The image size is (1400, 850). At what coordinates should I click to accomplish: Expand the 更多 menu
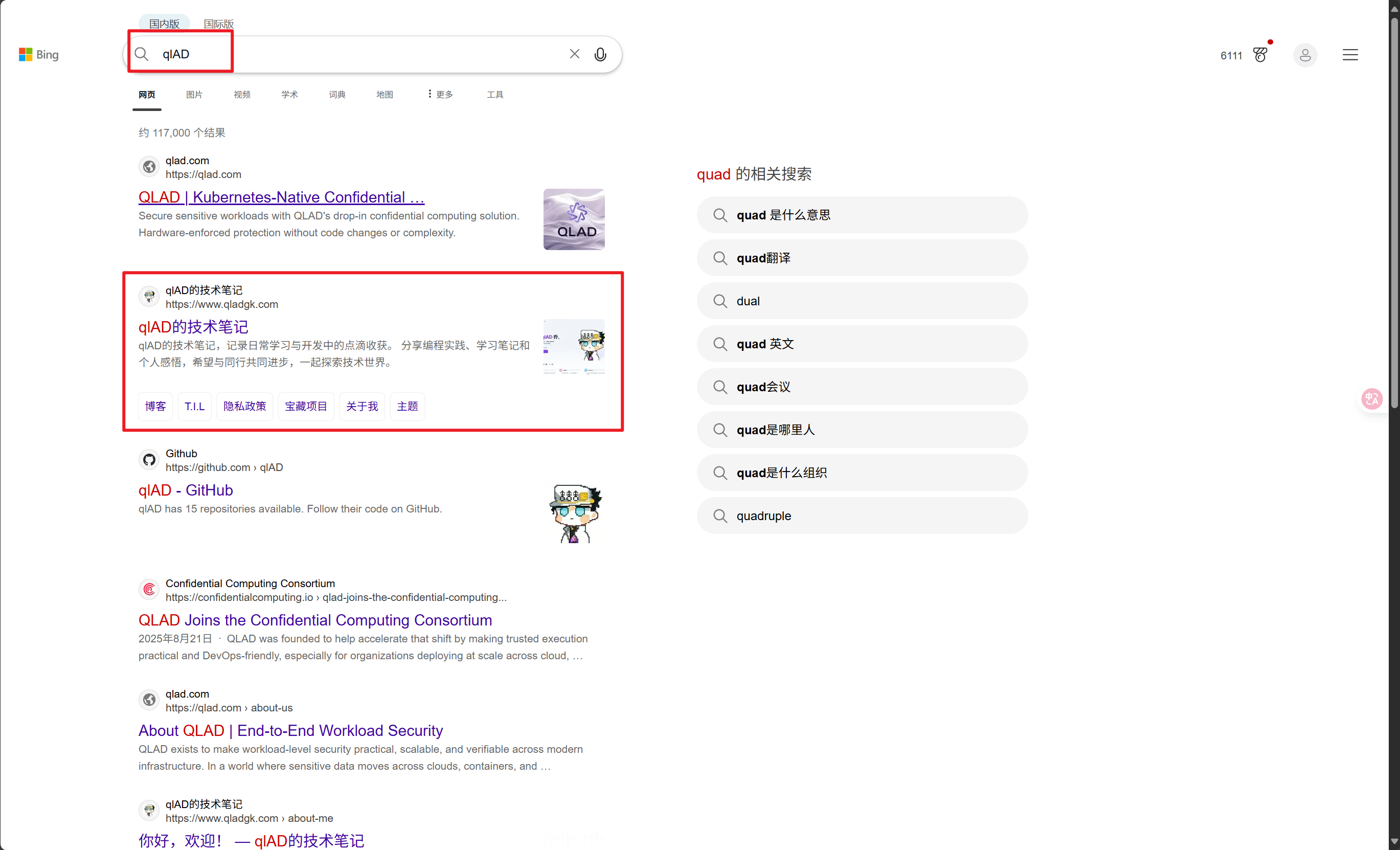440,94
